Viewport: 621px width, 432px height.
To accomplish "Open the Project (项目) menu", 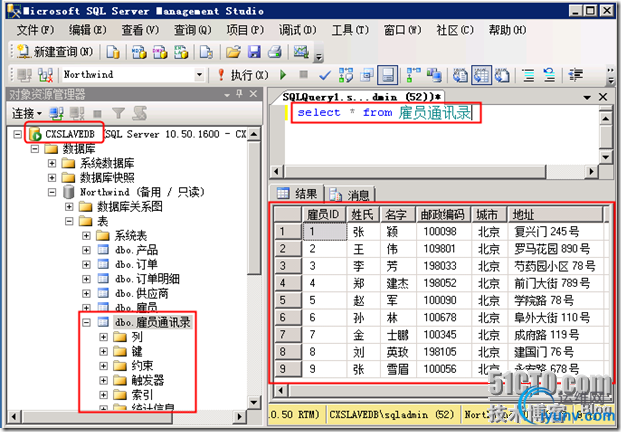I will pos(245,30).
